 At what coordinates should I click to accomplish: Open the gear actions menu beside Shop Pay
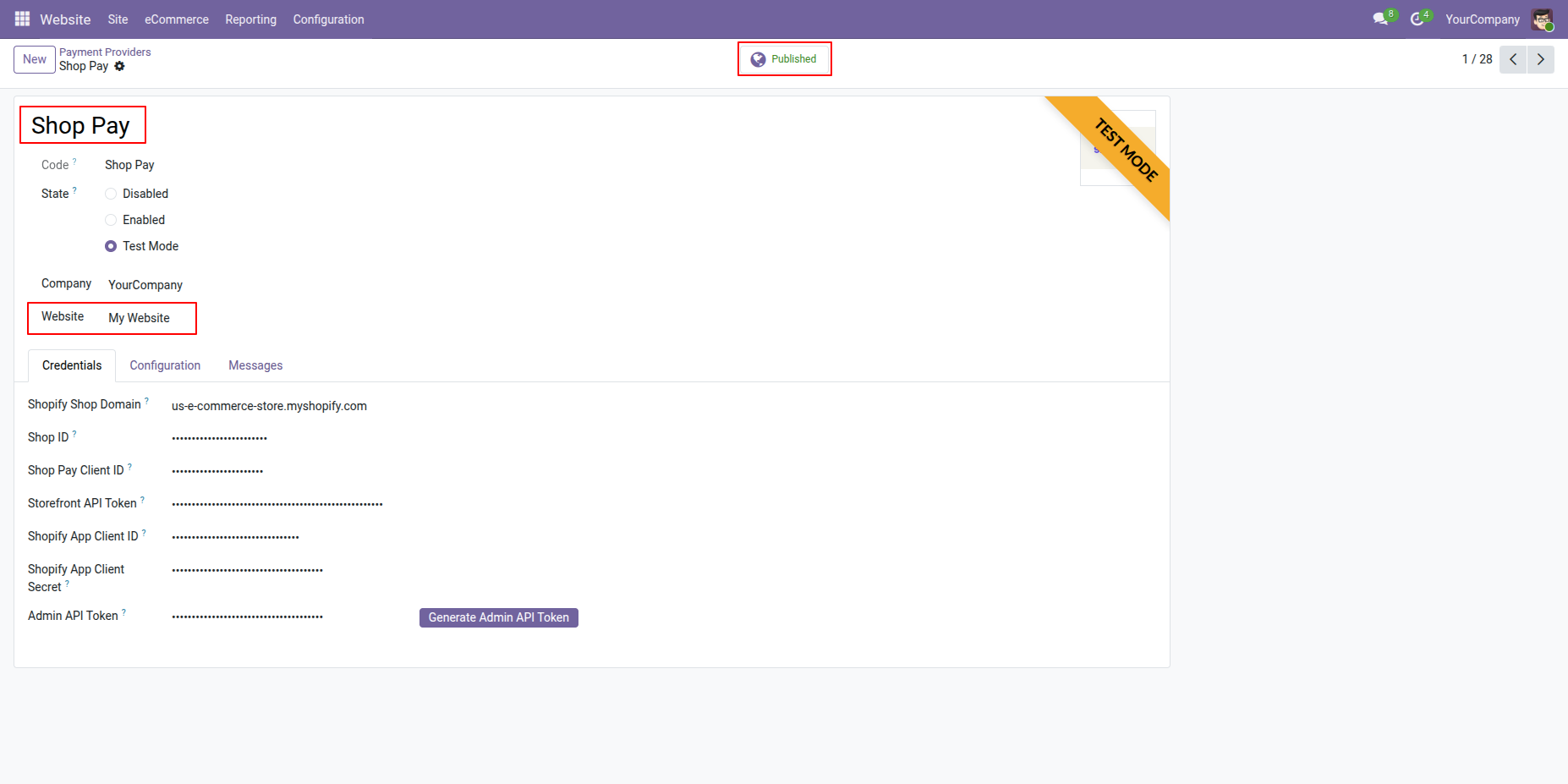[x=119, y=66]
